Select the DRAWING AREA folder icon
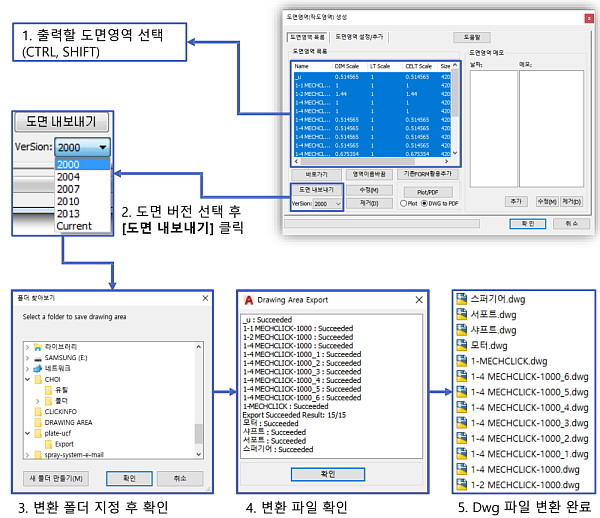600x518 pixels. (38, 422)
